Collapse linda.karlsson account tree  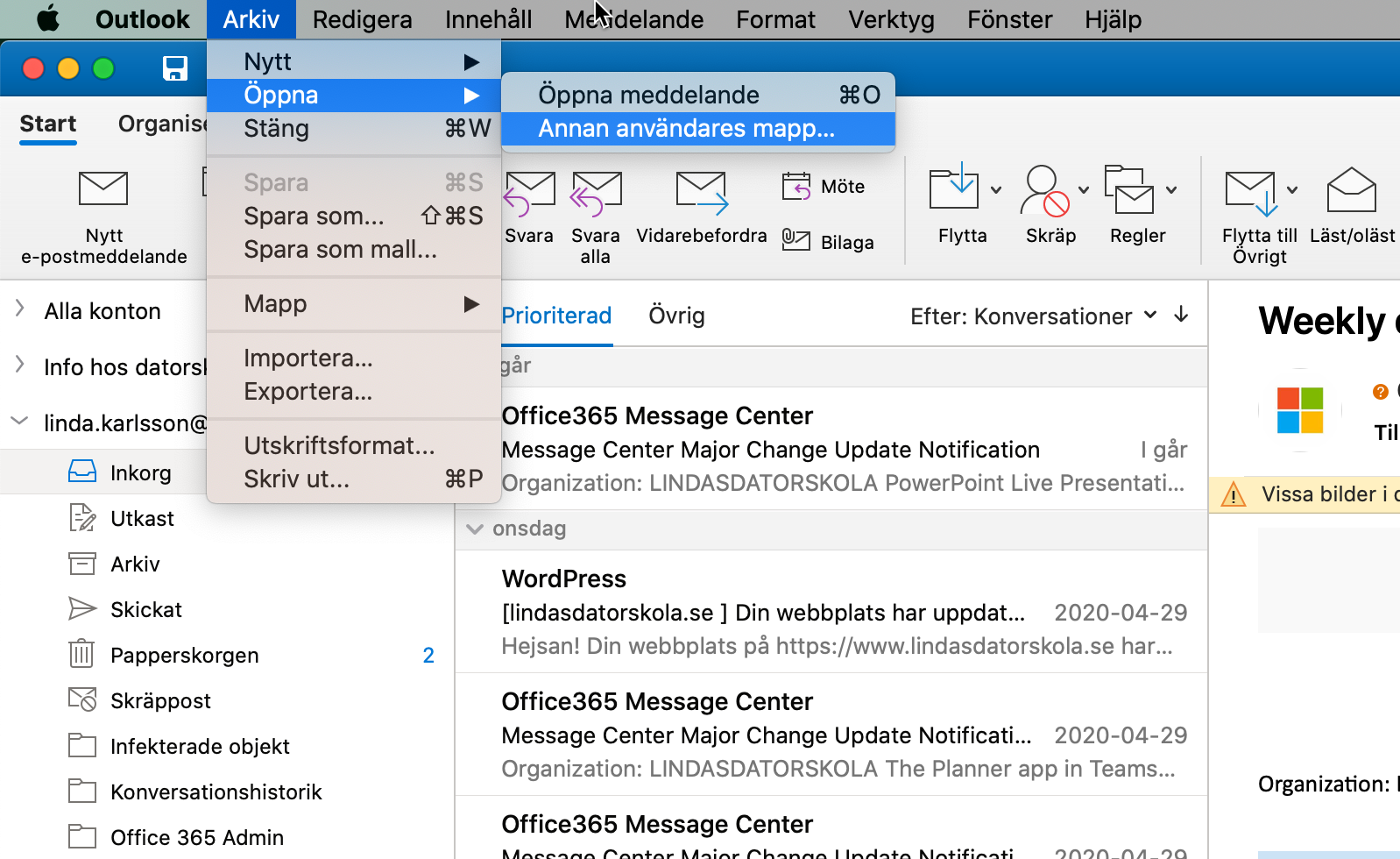[19, 421]
